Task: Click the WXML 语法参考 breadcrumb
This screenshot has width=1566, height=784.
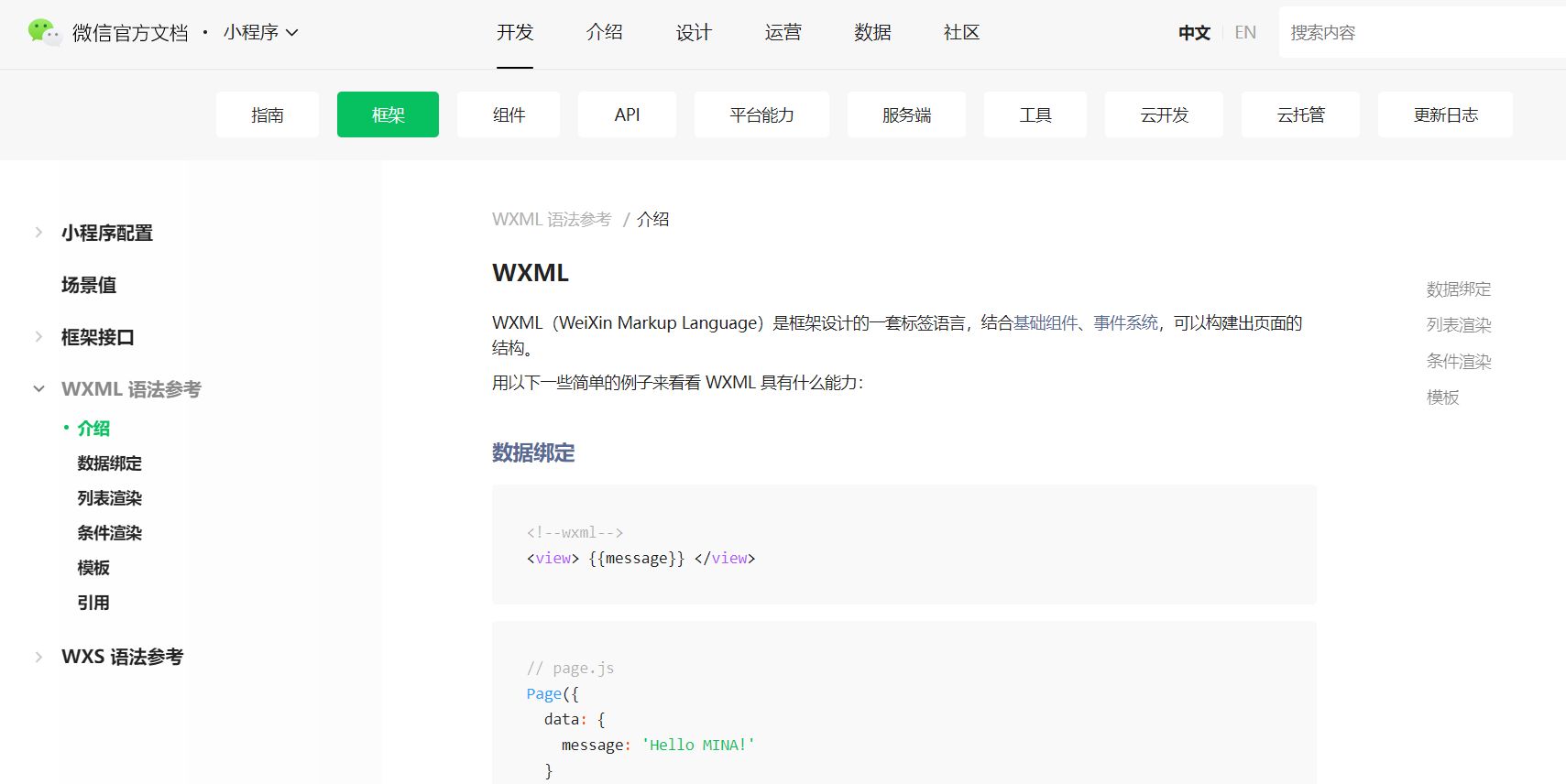Action: (552, 219)
